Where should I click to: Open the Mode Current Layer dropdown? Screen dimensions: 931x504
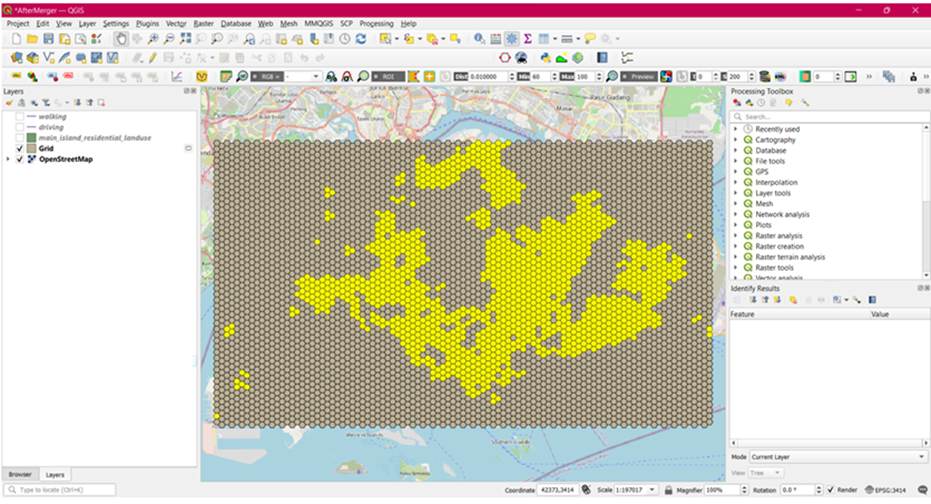837,457
